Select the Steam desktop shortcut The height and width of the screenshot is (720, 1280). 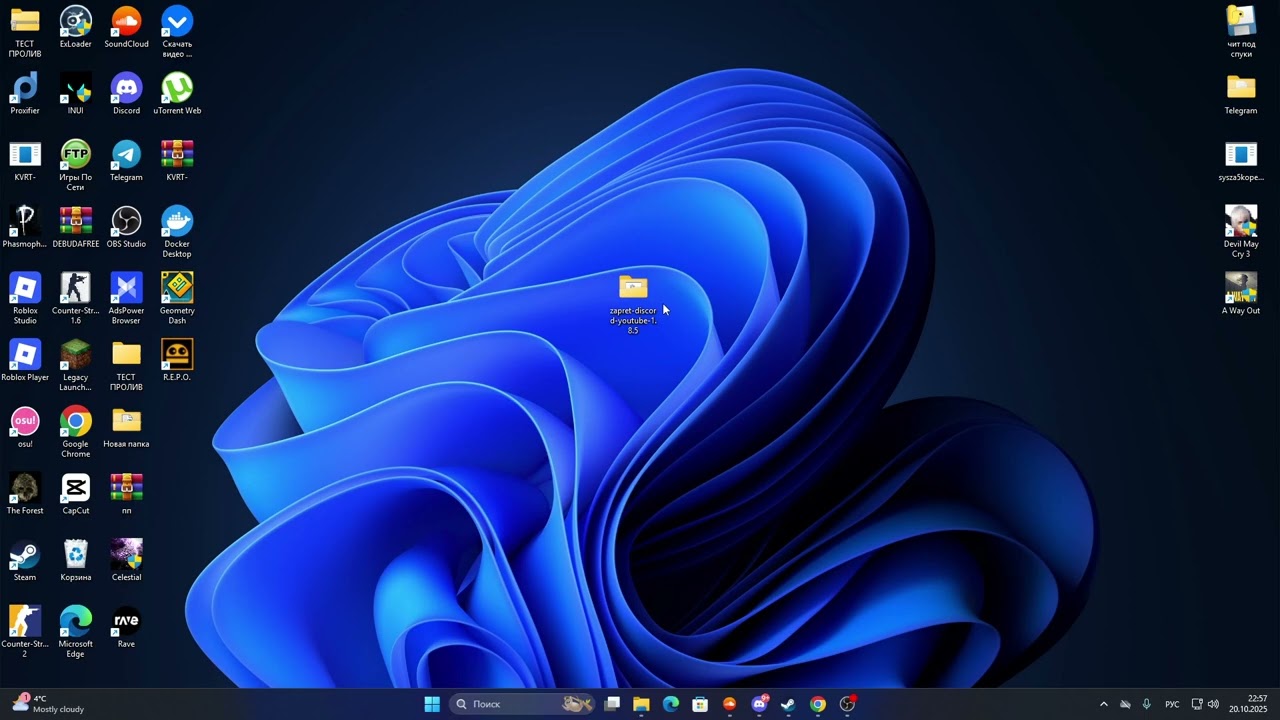[x=25, y=560]
